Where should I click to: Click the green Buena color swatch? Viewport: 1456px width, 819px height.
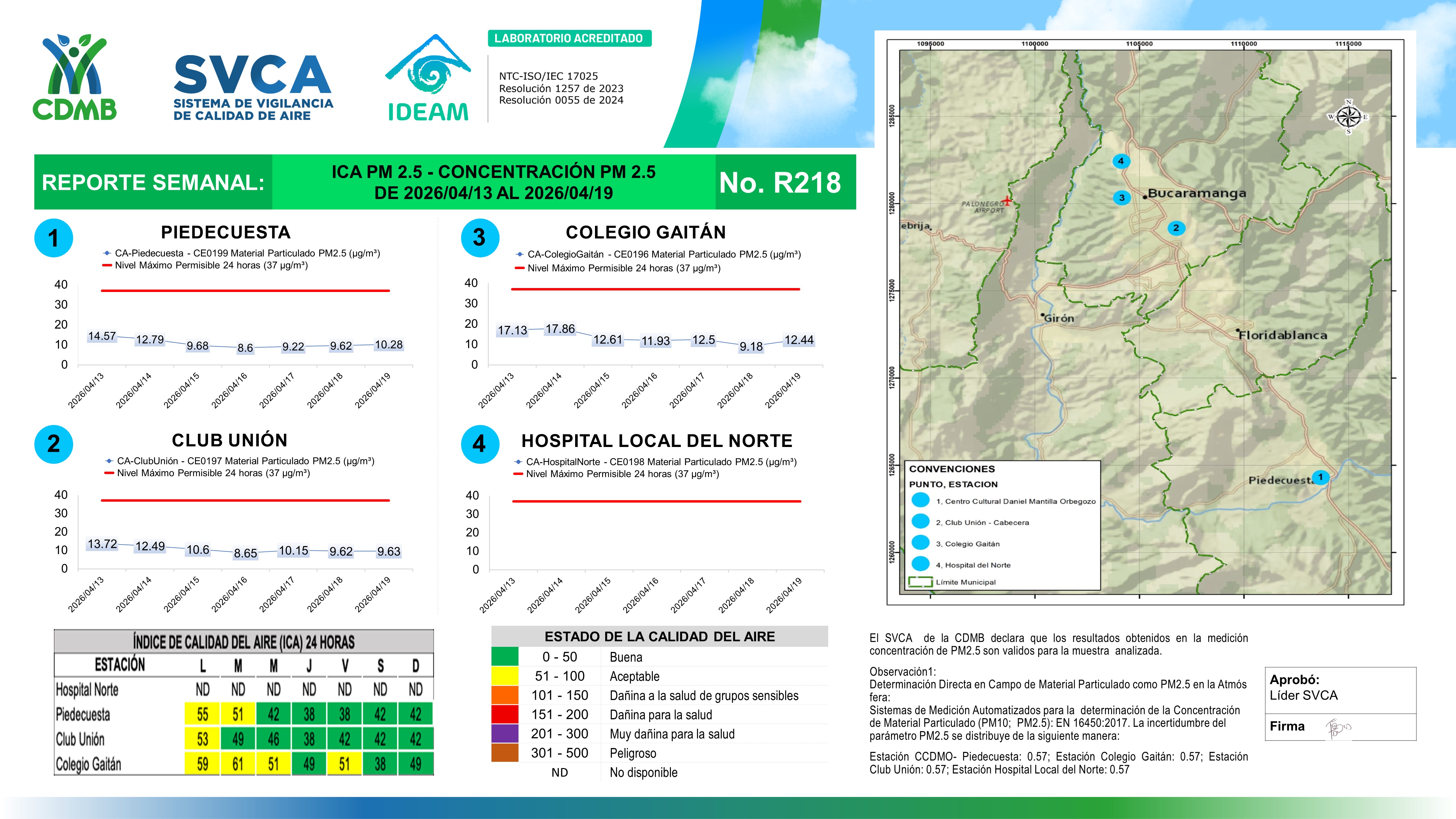pyautogui.click(x=504, y=657)
